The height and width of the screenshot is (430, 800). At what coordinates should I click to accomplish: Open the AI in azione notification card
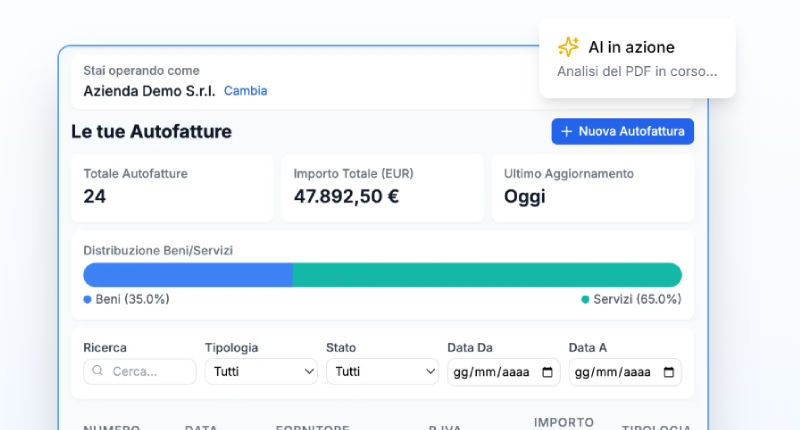[637, 59]
